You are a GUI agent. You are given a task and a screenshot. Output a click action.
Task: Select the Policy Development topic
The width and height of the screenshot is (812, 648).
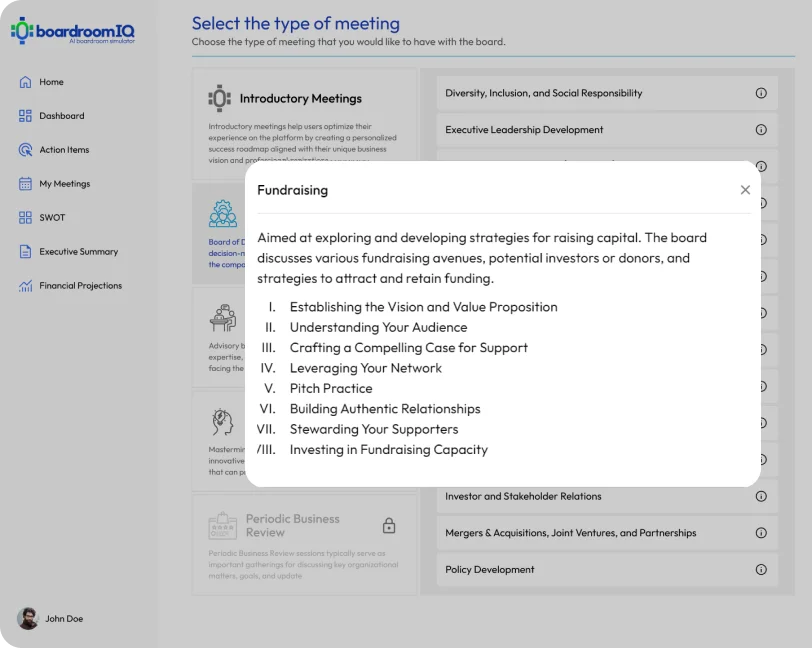(490, 570)
